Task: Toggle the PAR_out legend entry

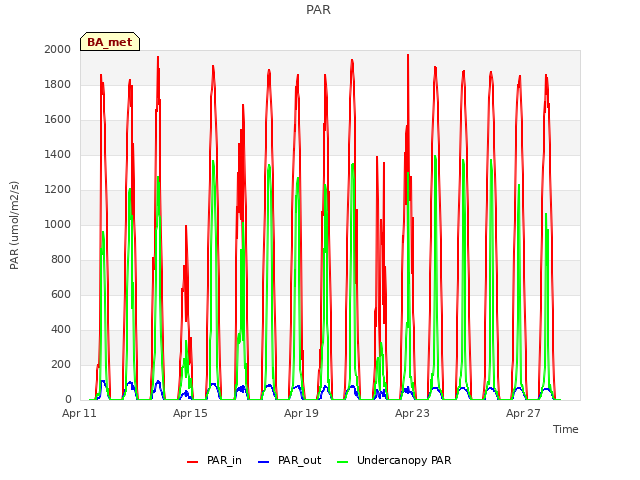Action: pos(290,460)
